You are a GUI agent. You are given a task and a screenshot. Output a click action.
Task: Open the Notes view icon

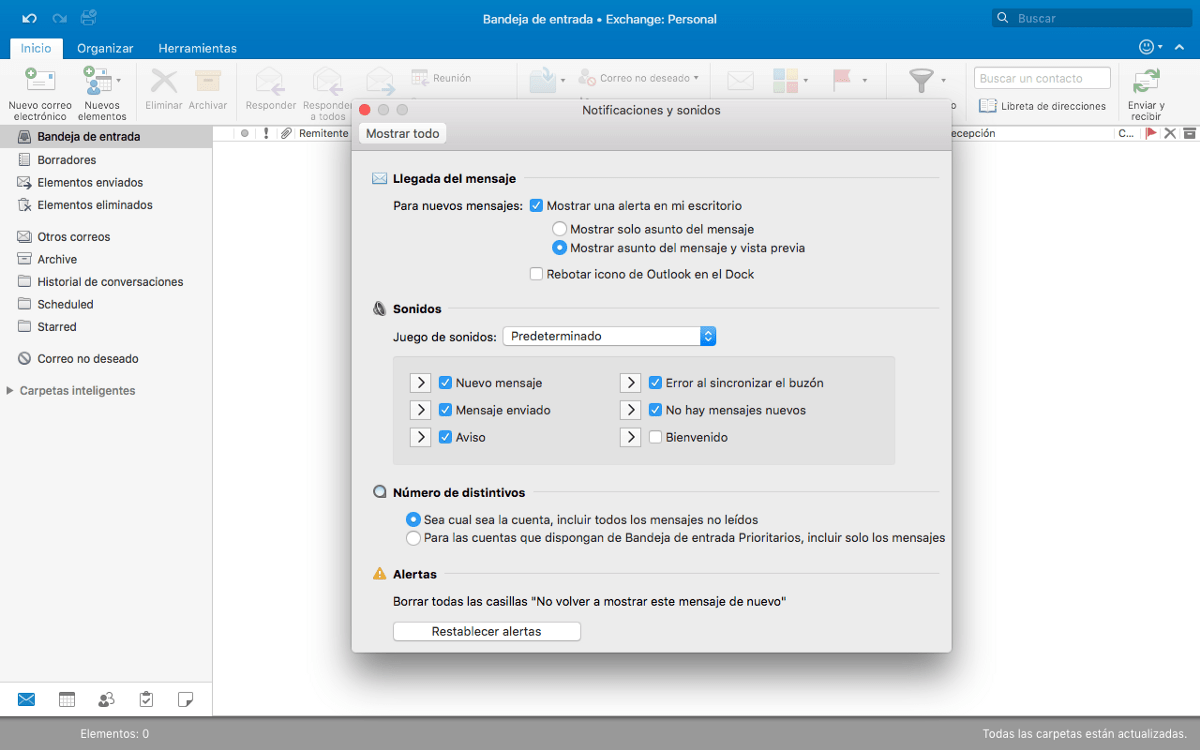point(185,700)
